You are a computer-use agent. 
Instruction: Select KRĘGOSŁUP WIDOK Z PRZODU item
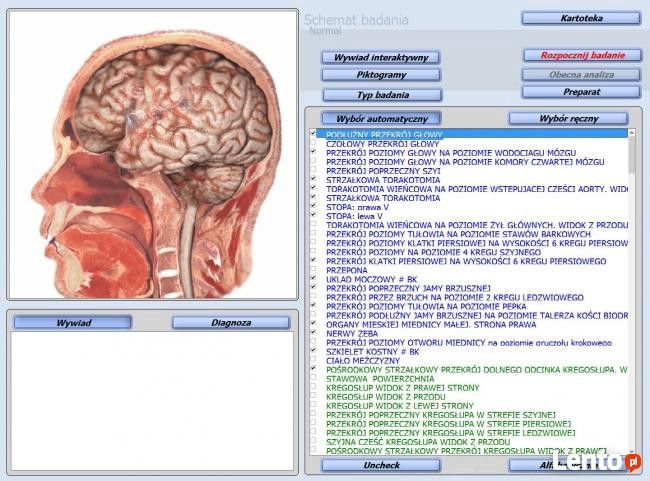pyautogui.click(x=386, y=397)
